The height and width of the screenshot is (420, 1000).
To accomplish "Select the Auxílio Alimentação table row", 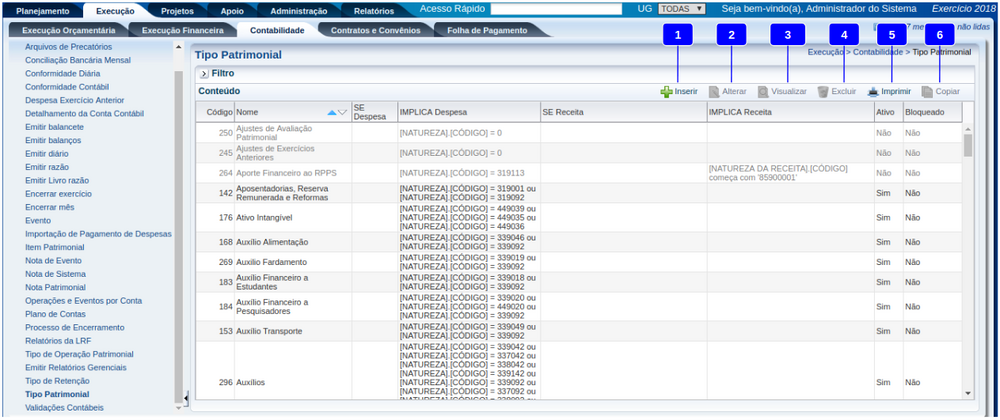I will [x=272, y=242].
